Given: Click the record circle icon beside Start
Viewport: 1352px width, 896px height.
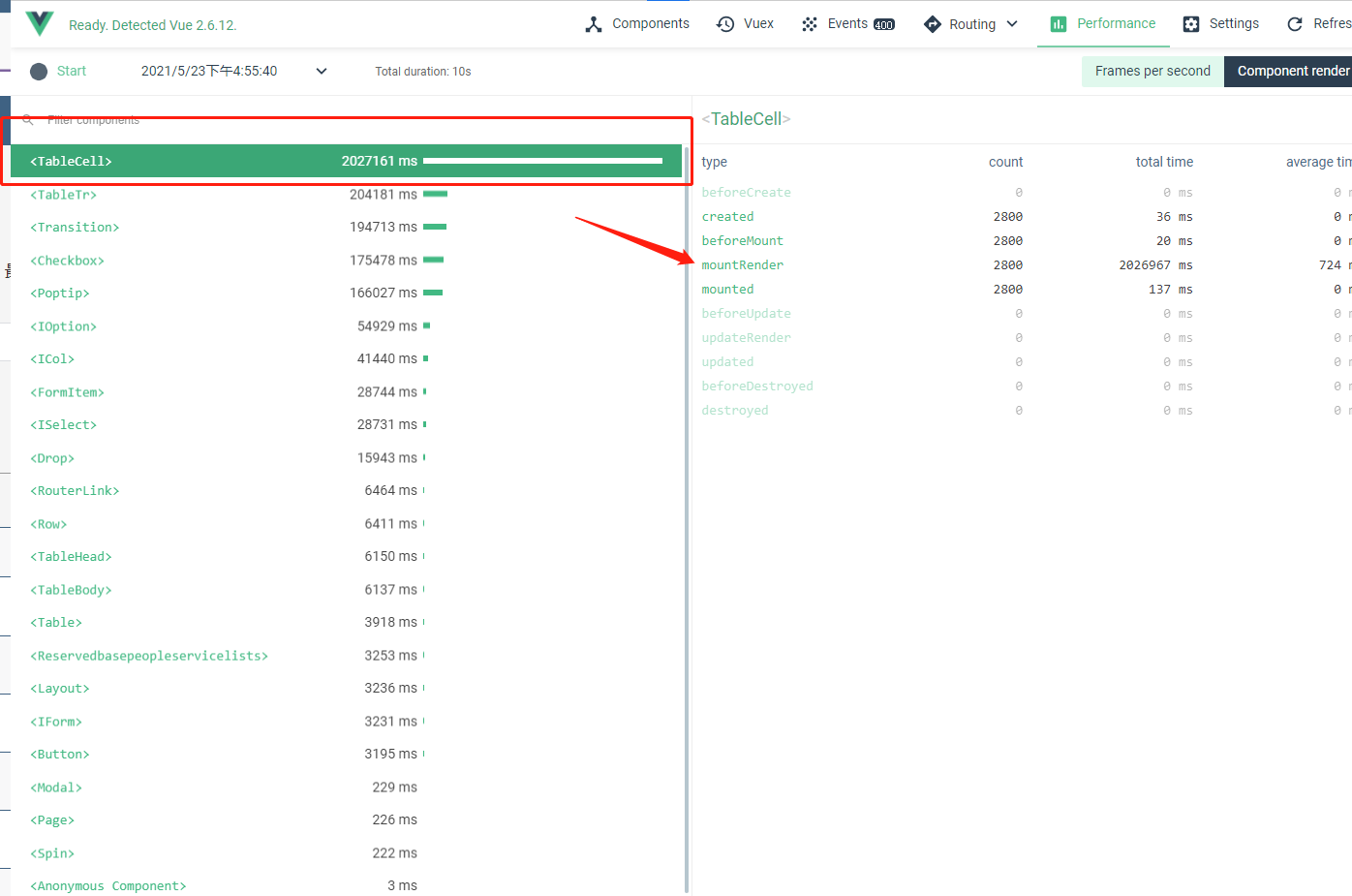Looking at the screenshot, I should pos(39,72).
